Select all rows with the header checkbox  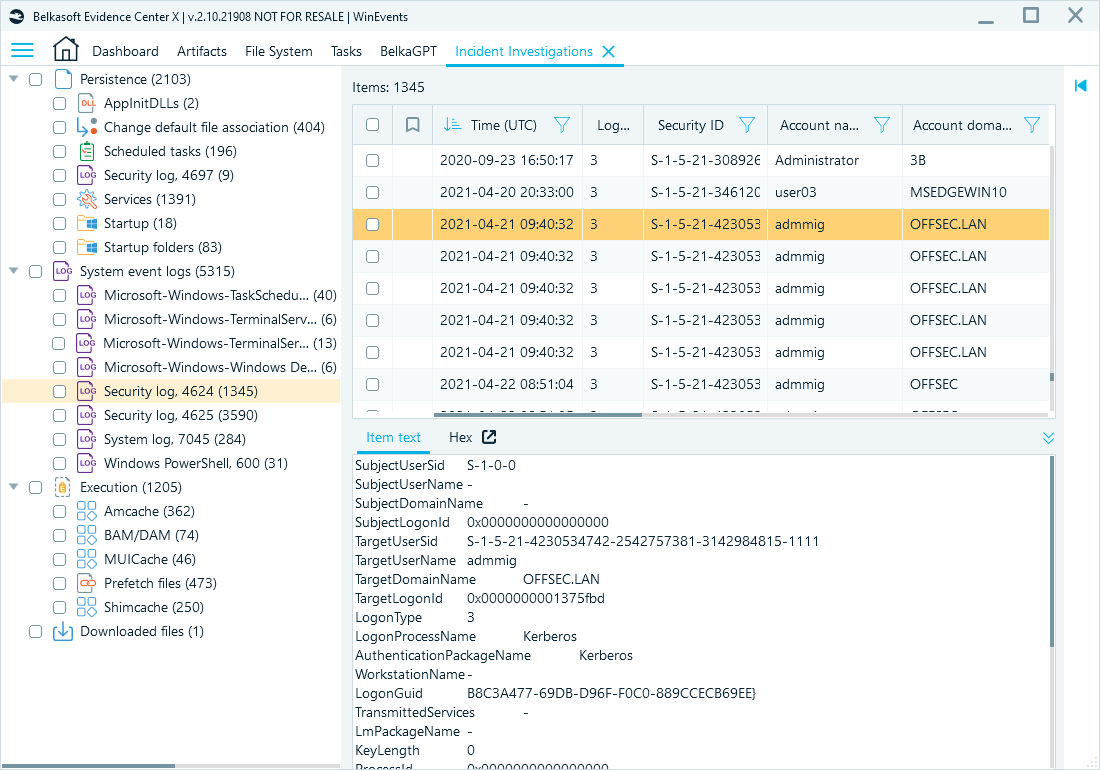pyautogui.click(x=373, y=124)
